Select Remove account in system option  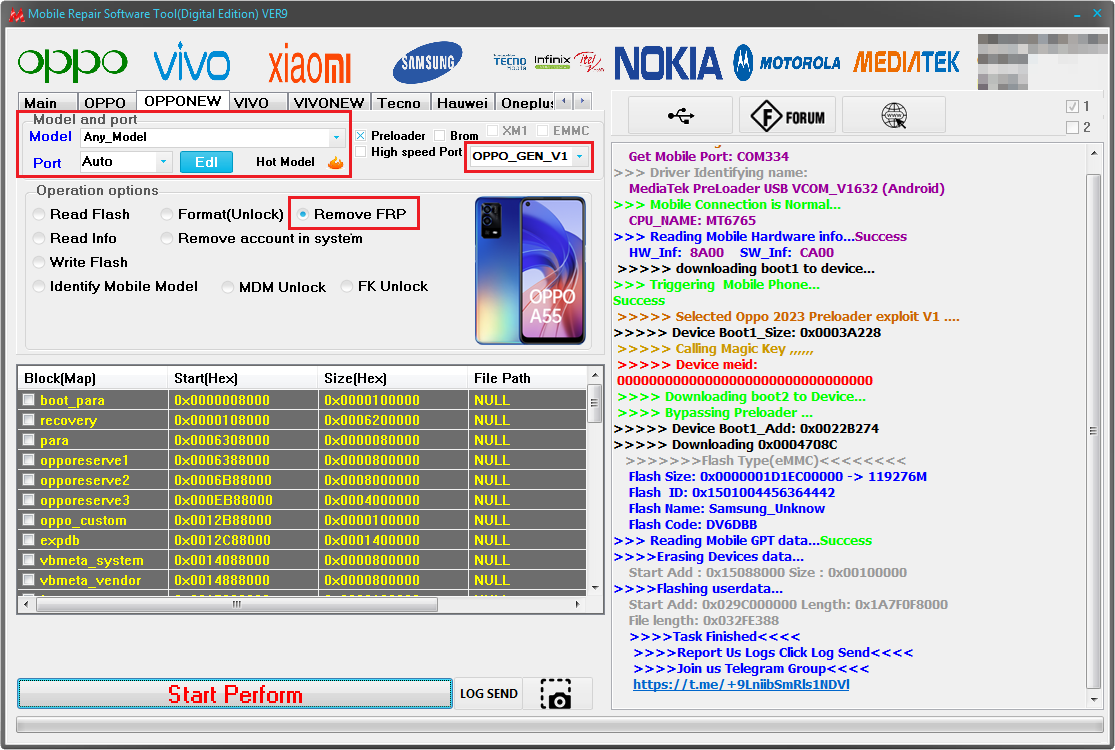tap(167, 238)
